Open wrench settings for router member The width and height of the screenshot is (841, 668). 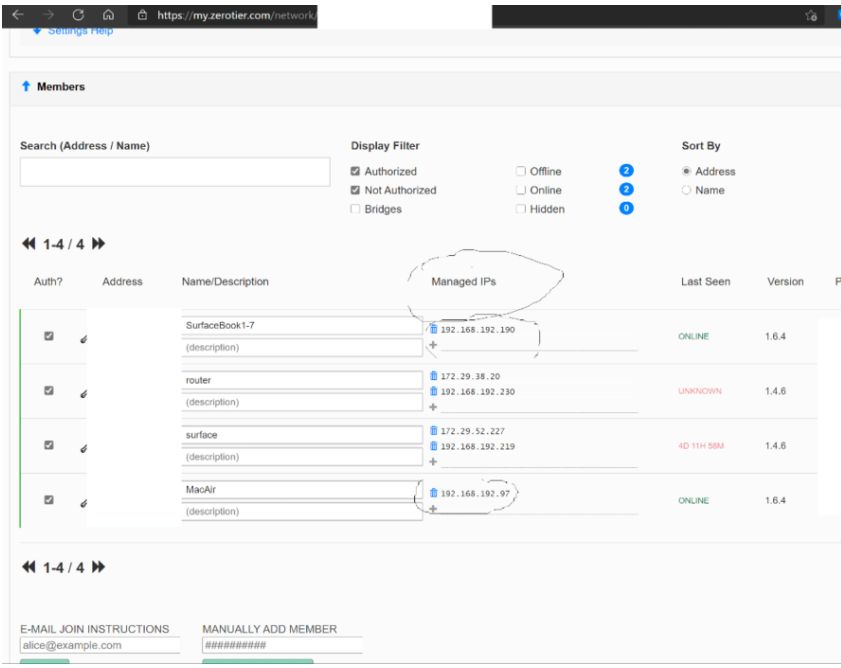pyautogui.click(x=83, y=394)
